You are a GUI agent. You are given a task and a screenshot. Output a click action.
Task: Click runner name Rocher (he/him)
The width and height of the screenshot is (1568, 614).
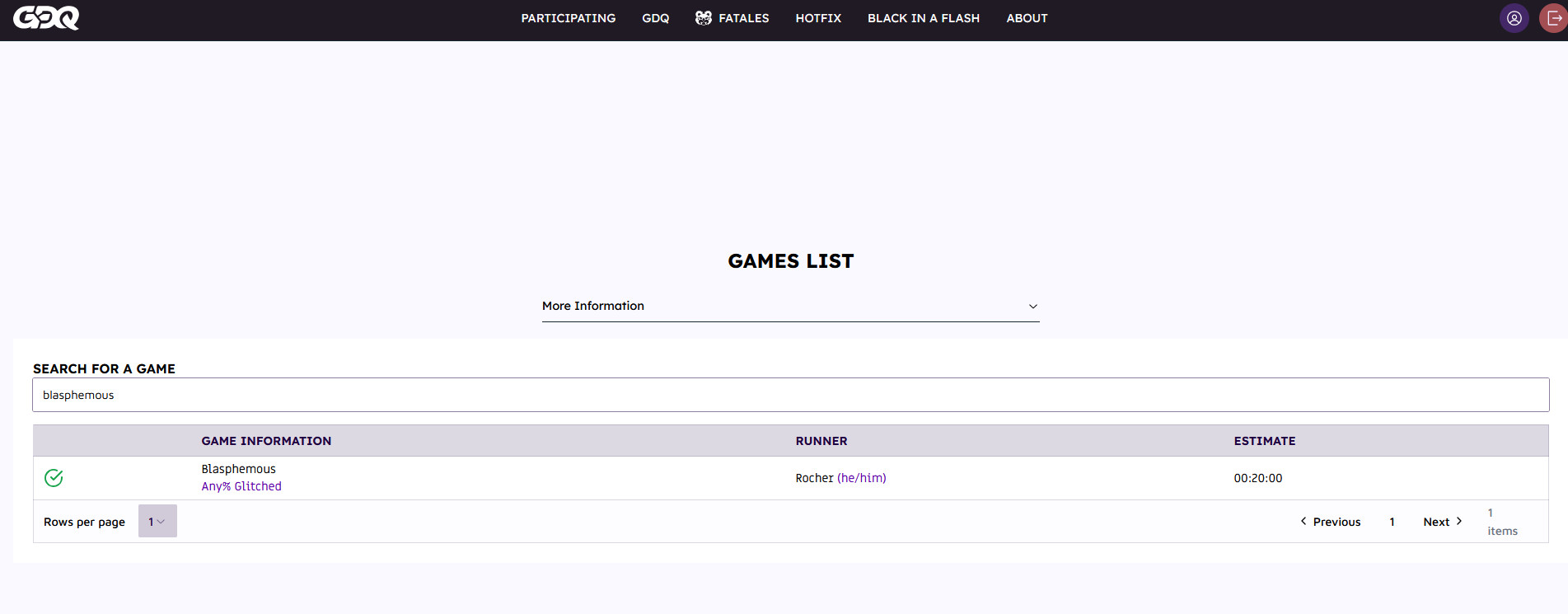[840, 478]
